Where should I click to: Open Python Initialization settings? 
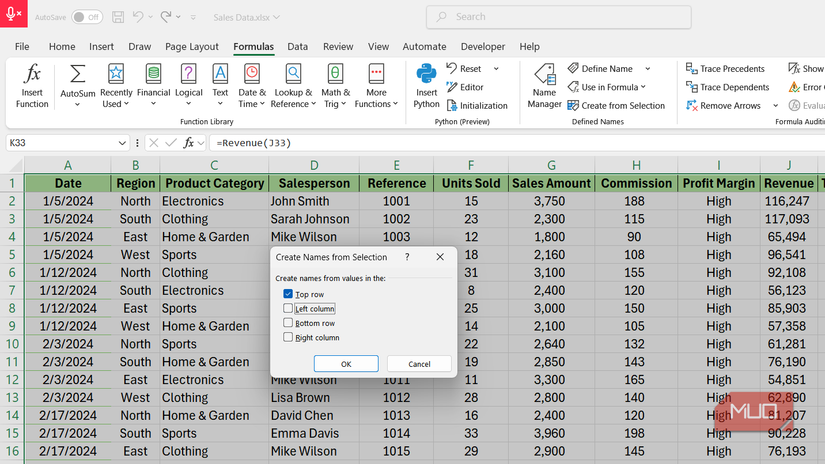tap(477, 106)
